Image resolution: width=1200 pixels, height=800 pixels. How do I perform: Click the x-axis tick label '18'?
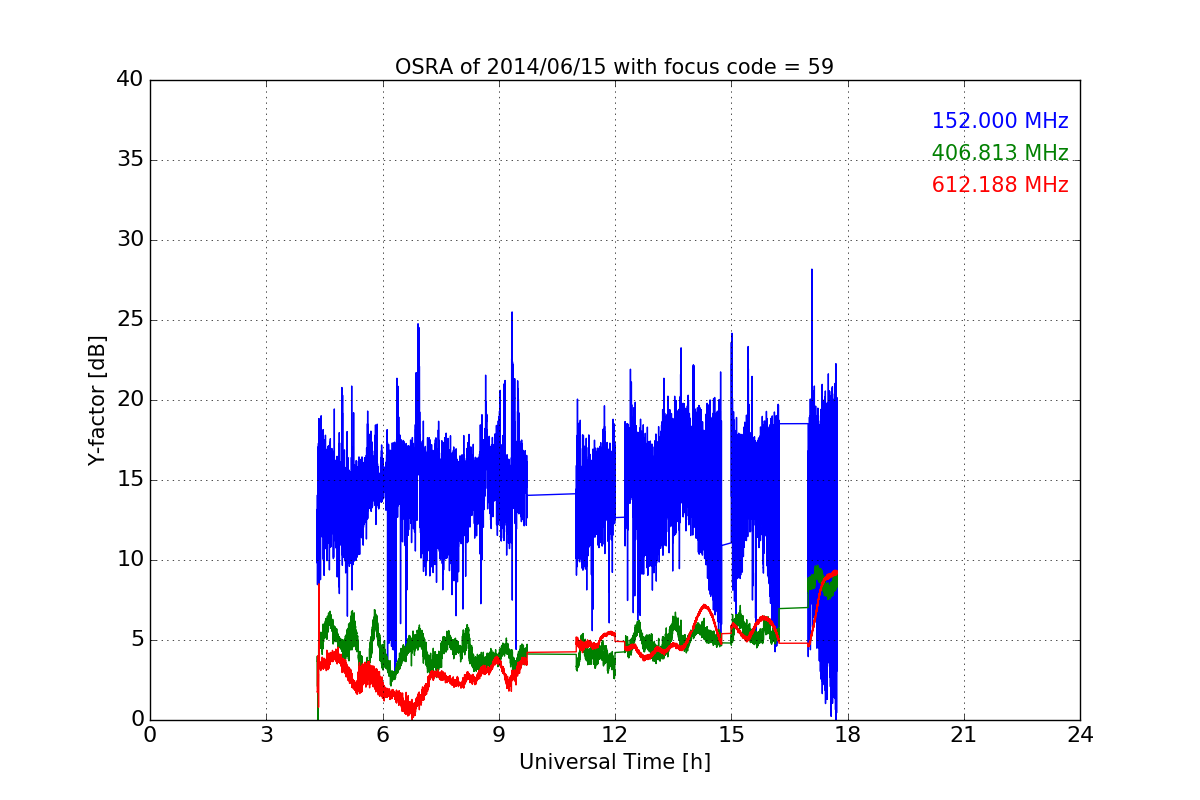(848, 734)
